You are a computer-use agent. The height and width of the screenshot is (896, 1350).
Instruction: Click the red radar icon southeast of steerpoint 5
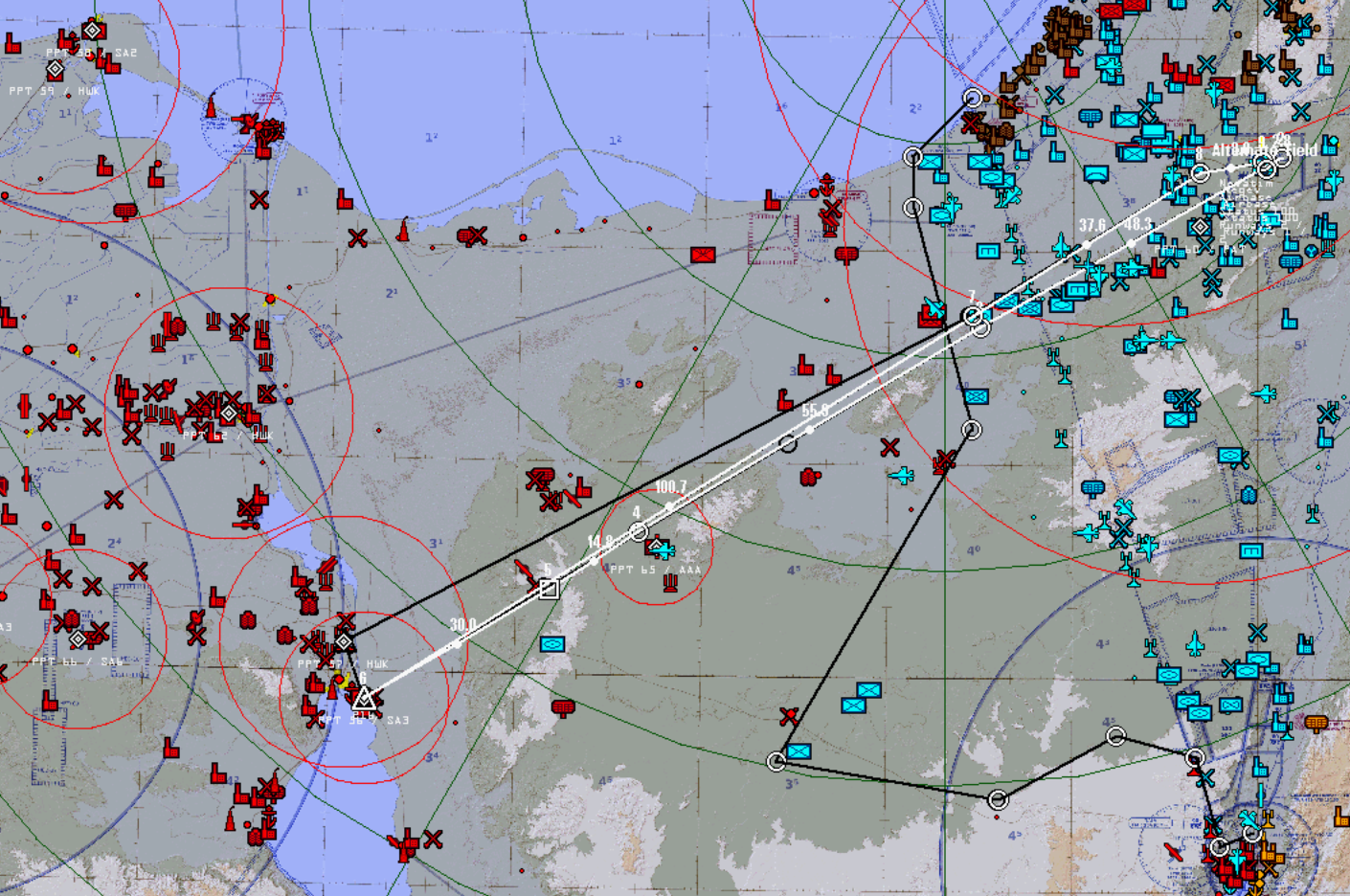point(563,708)
